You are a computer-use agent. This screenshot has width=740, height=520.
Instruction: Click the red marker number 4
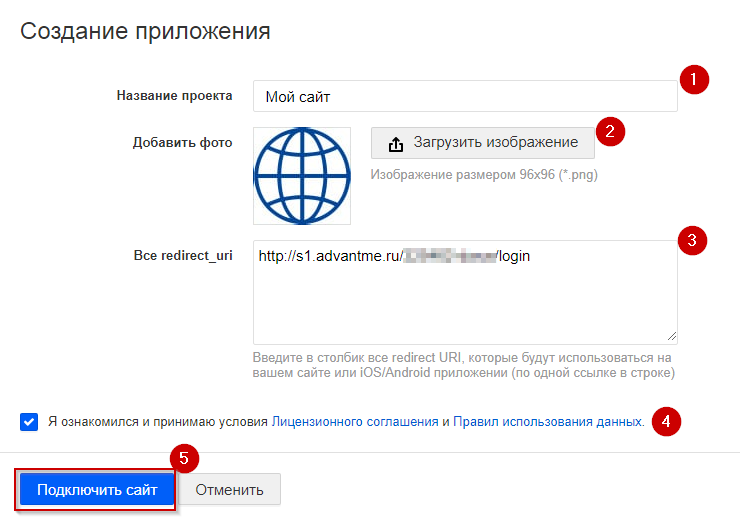click(666, 421)
